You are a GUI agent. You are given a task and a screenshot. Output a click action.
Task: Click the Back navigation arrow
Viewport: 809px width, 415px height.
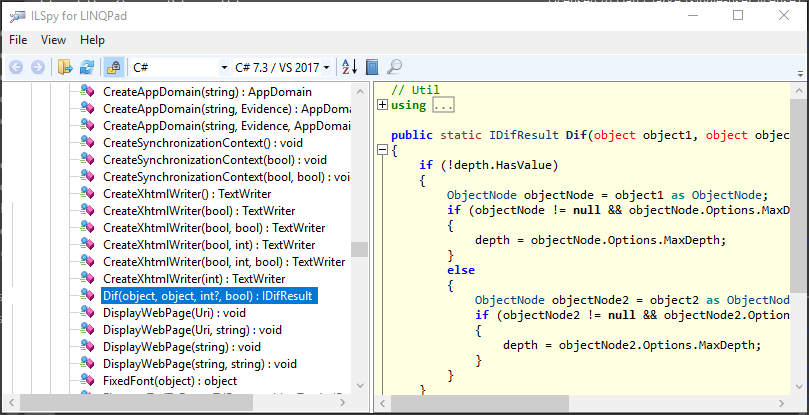tap(16, 67)
